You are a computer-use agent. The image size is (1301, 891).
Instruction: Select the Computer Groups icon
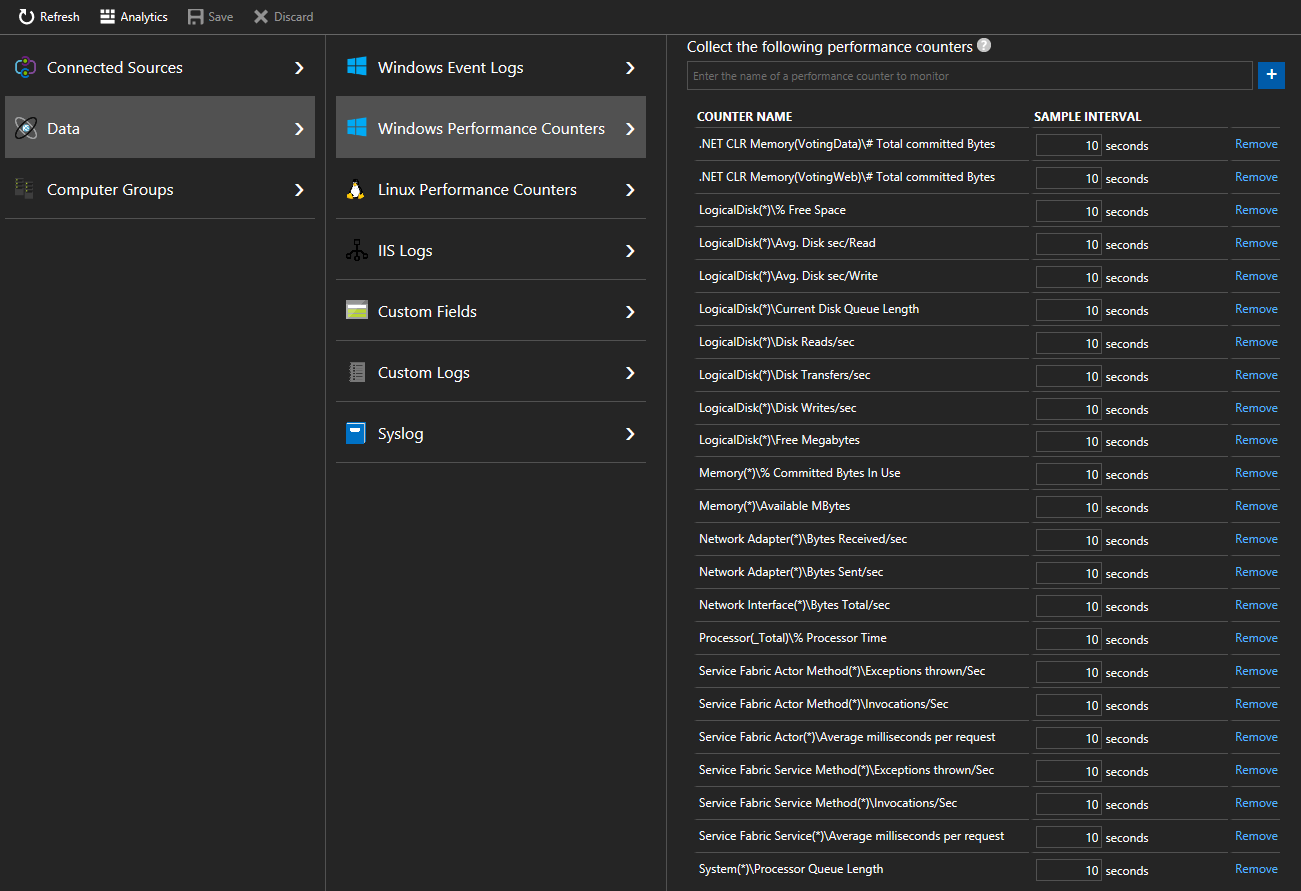pos(25,189)
